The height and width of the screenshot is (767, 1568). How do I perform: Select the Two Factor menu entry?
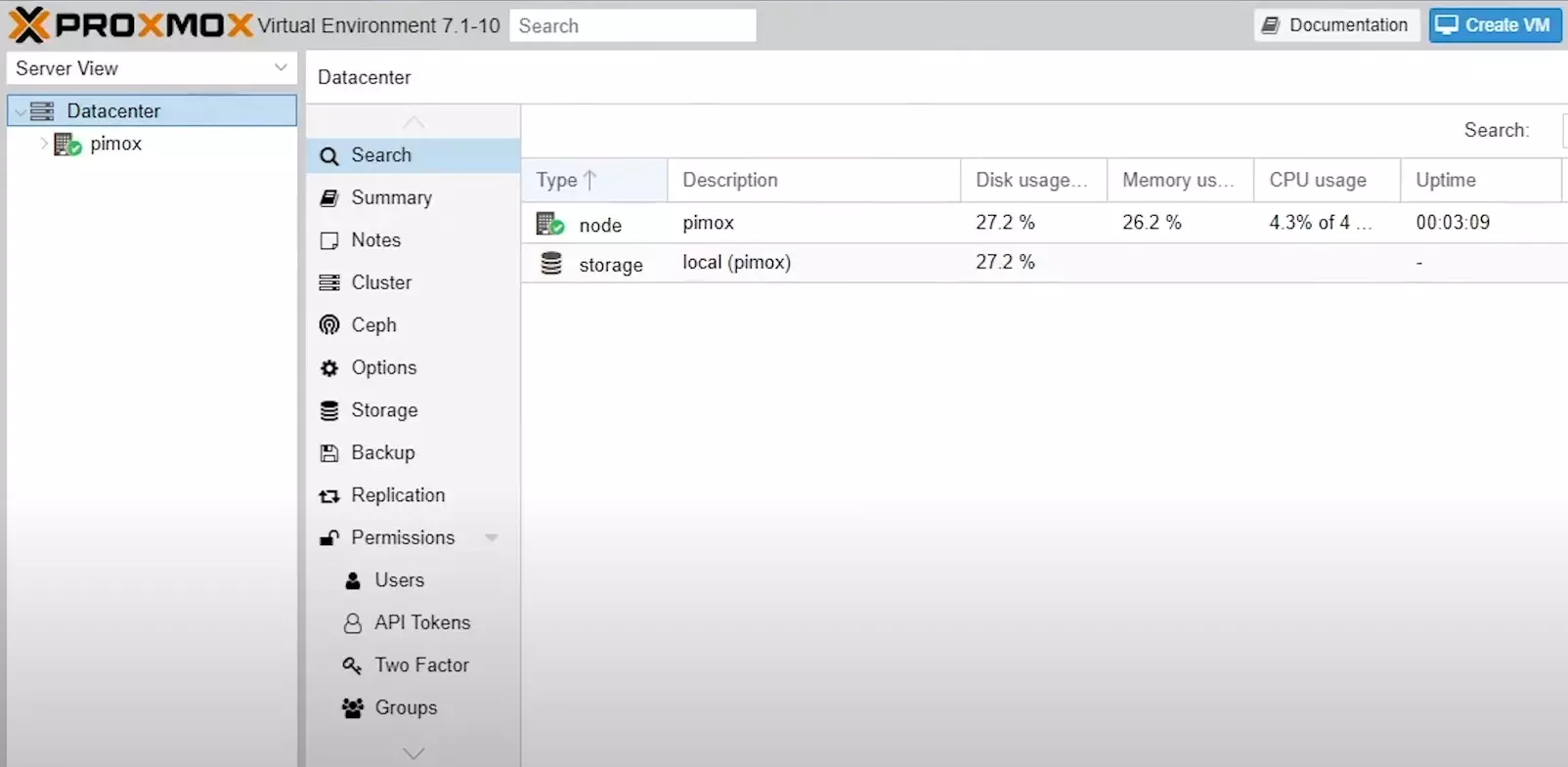pos(413,665)
